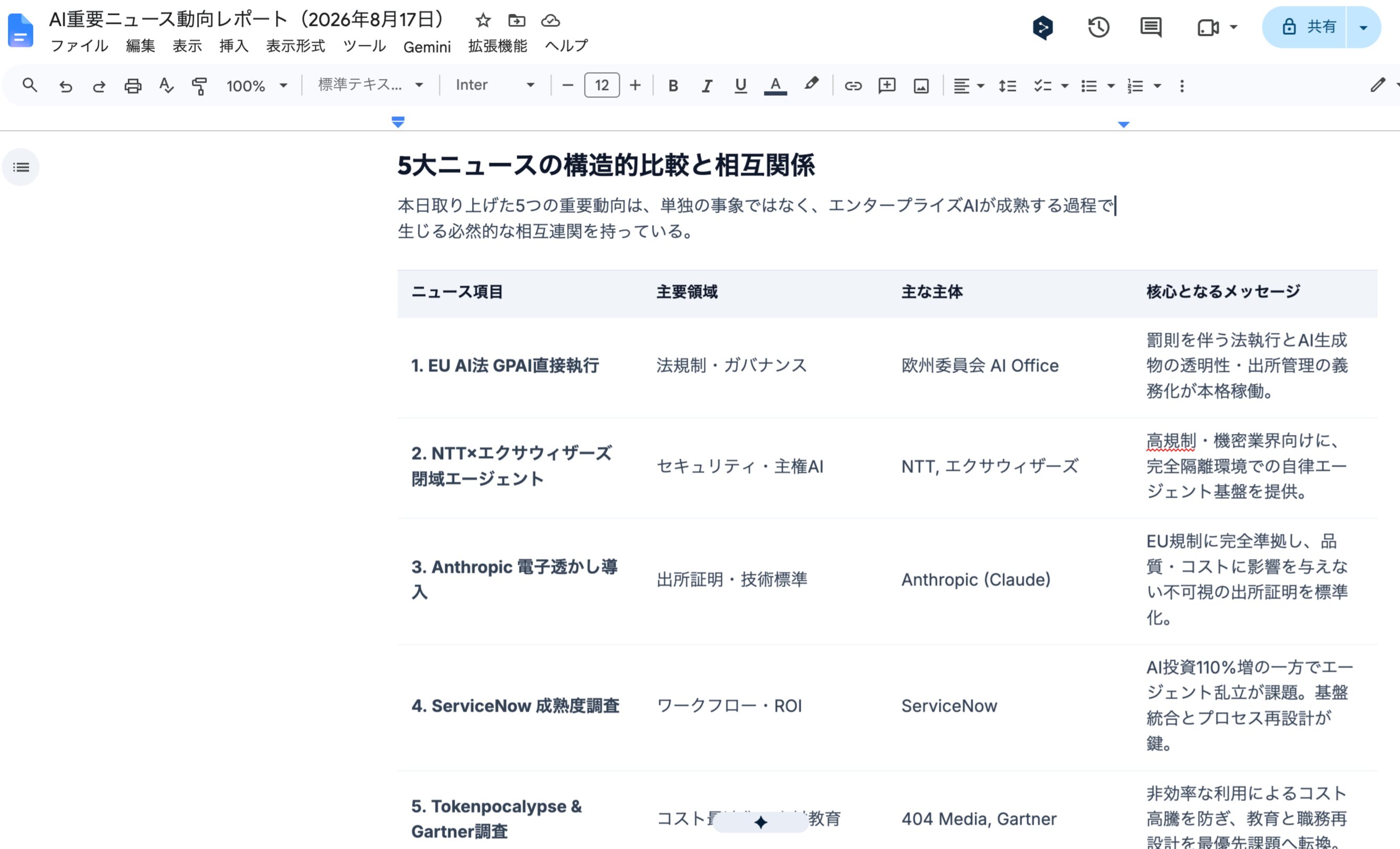Viewport: 1400px width, 849px height.
Task: Star this document
Action: [483, 21]
